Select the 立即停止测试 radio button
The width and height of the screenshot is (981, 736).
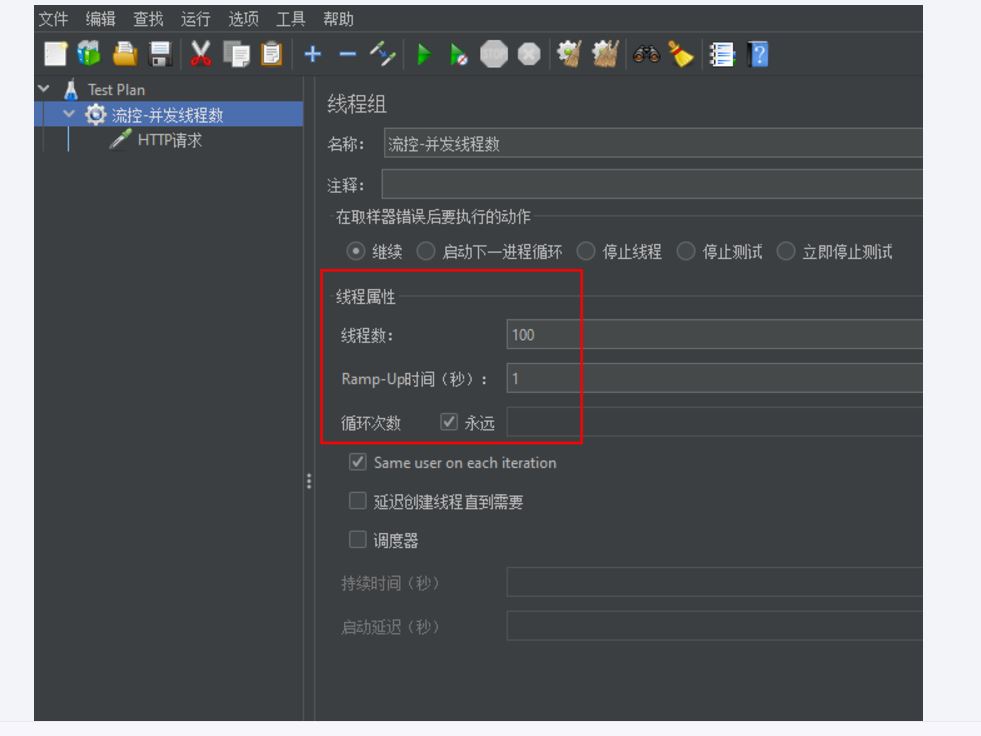[x=786, y=252]
